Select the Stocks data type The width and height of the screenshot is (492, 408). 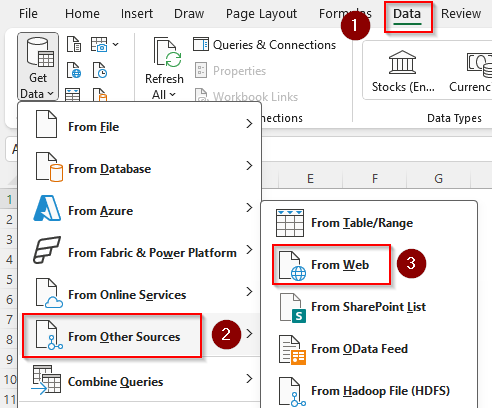click(403, 71)
